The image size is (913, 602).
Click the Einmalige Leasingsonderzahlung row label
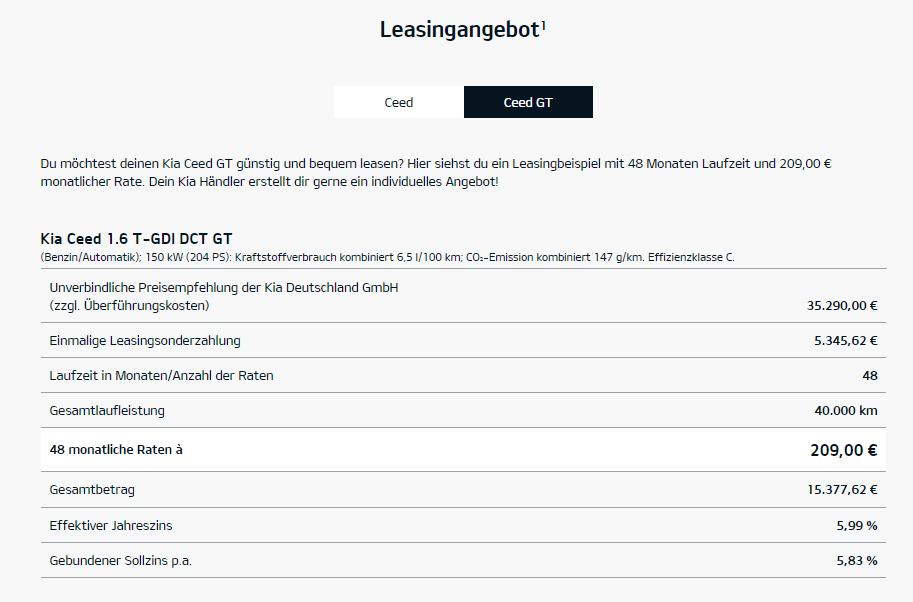[145, 340]
